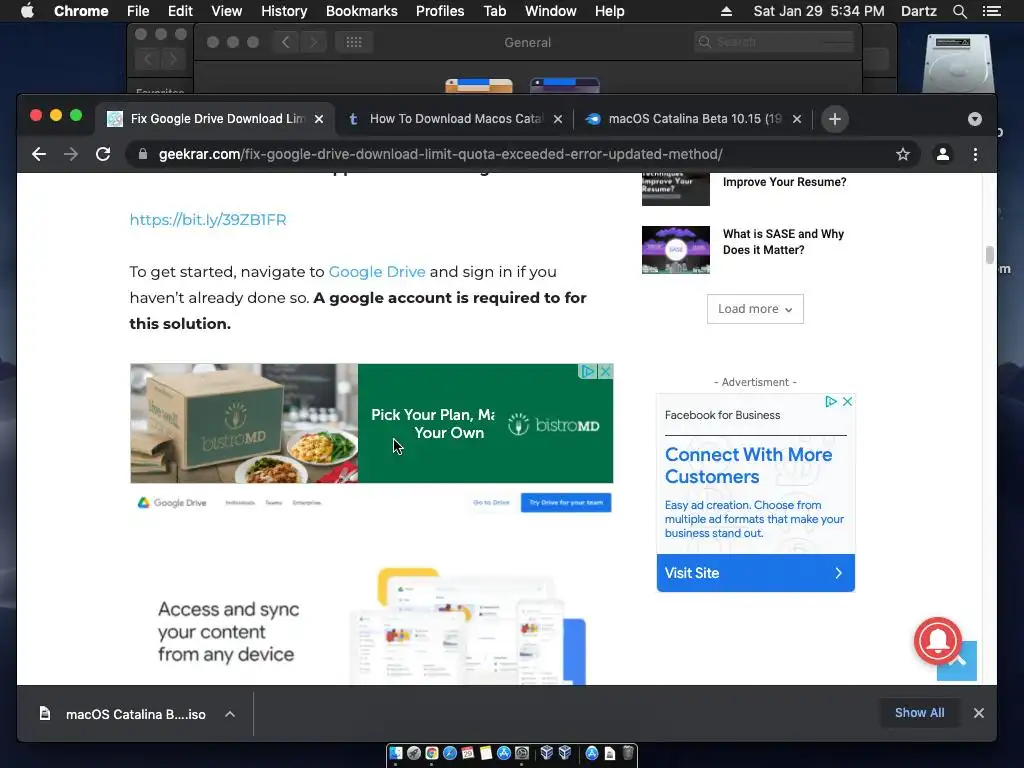Open the Bookmarks menu
This screenshot has height=768, width=1024.
[x=361, y=11]
